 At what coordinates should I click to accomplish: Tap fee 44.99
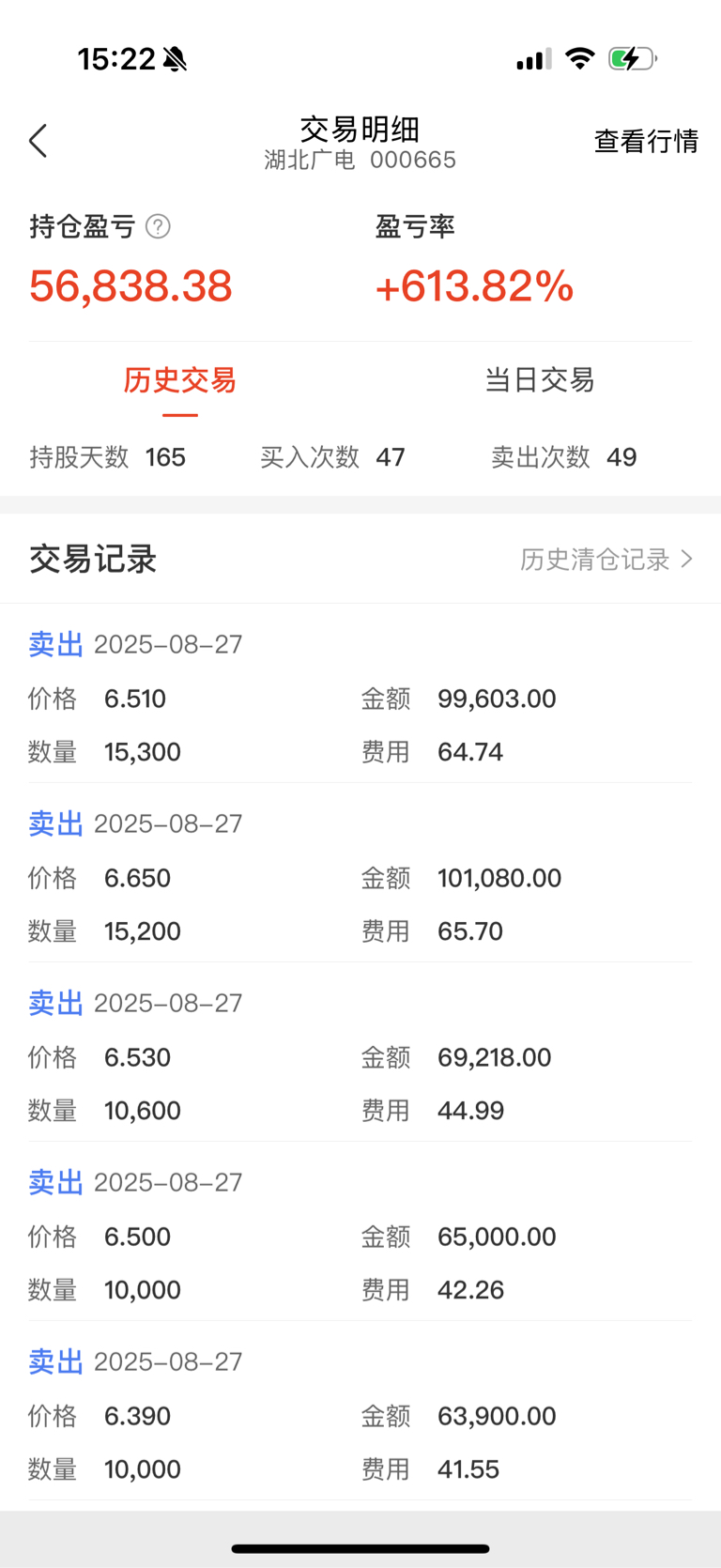click(471, 1111)
